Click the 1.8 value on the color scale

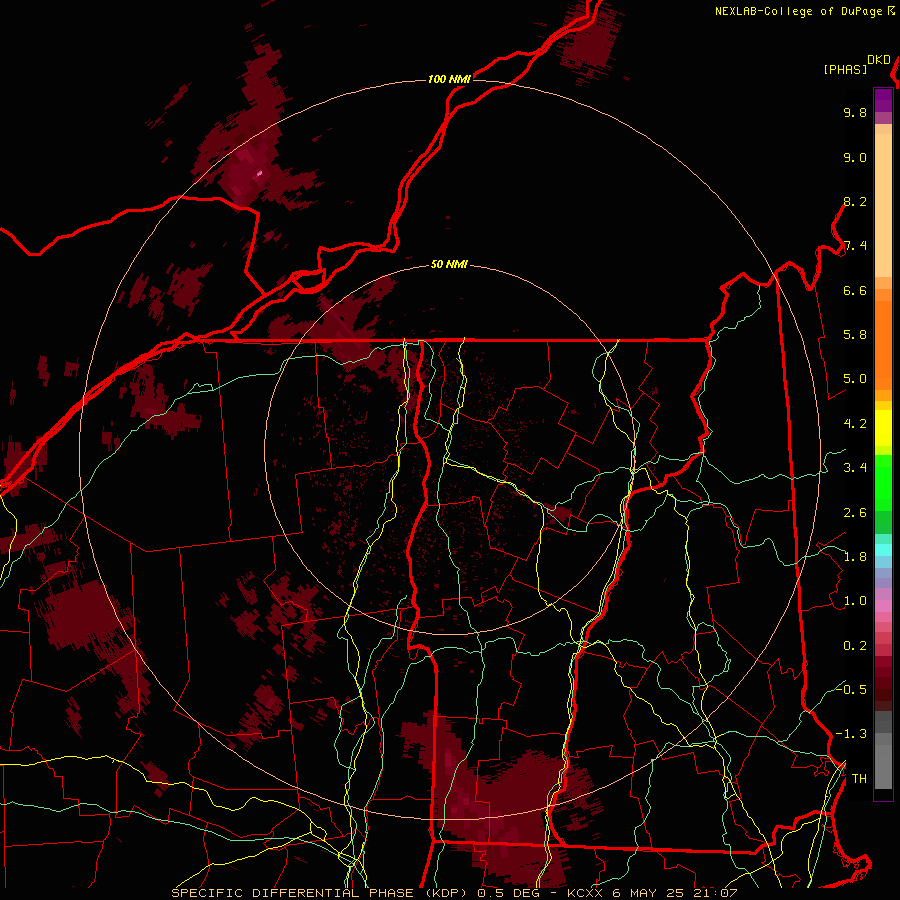[855, 557]
